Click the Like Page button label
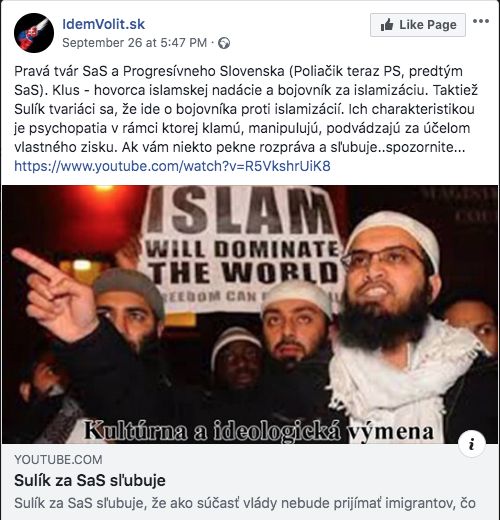Screen dimensions: 500x520 [428, 25]
